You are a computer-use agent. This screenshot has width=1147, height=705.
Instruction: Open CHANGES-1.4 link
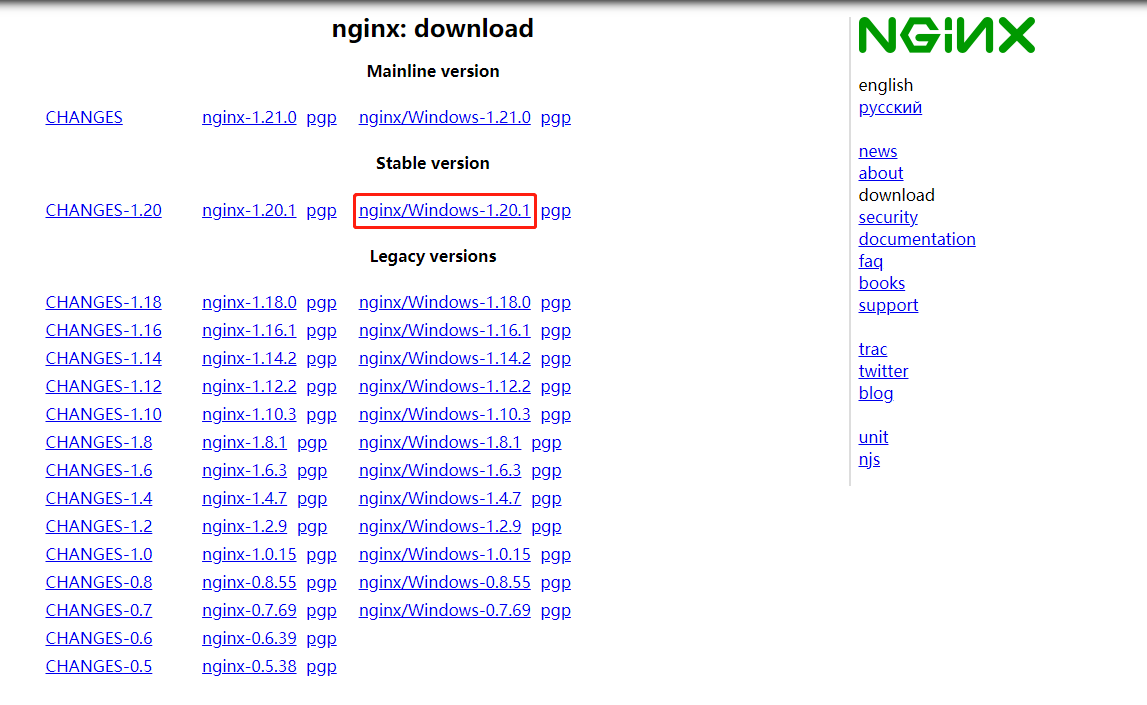click(99, 498)
